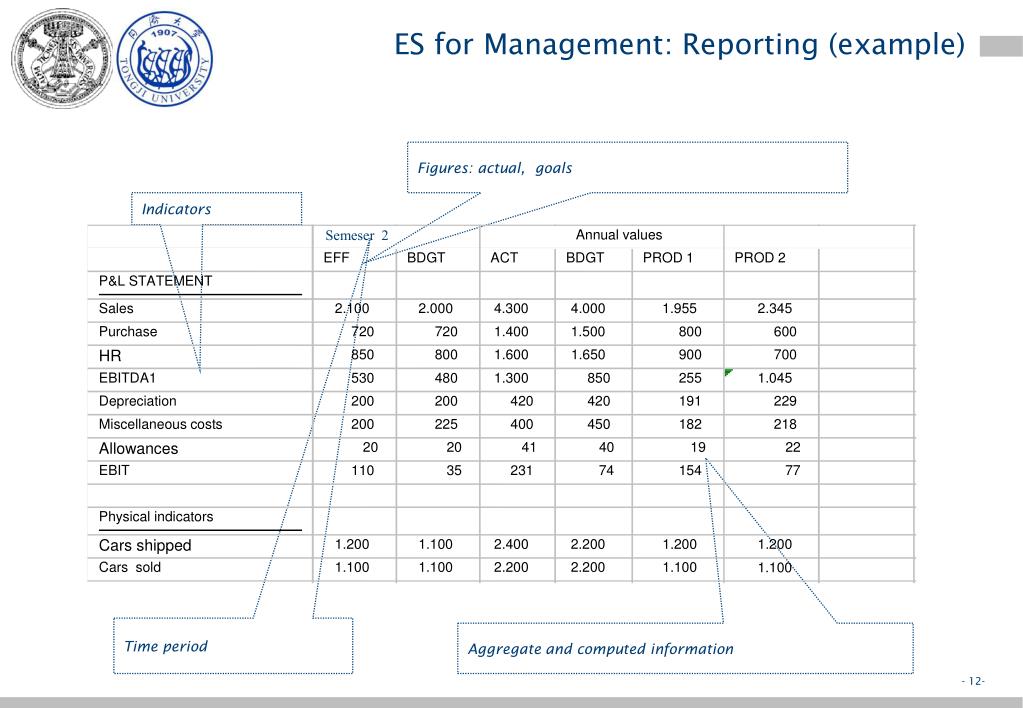1023x708 pixels.
Task: Click the EBIT ACT value 231
Action: [x=521, y=470]
